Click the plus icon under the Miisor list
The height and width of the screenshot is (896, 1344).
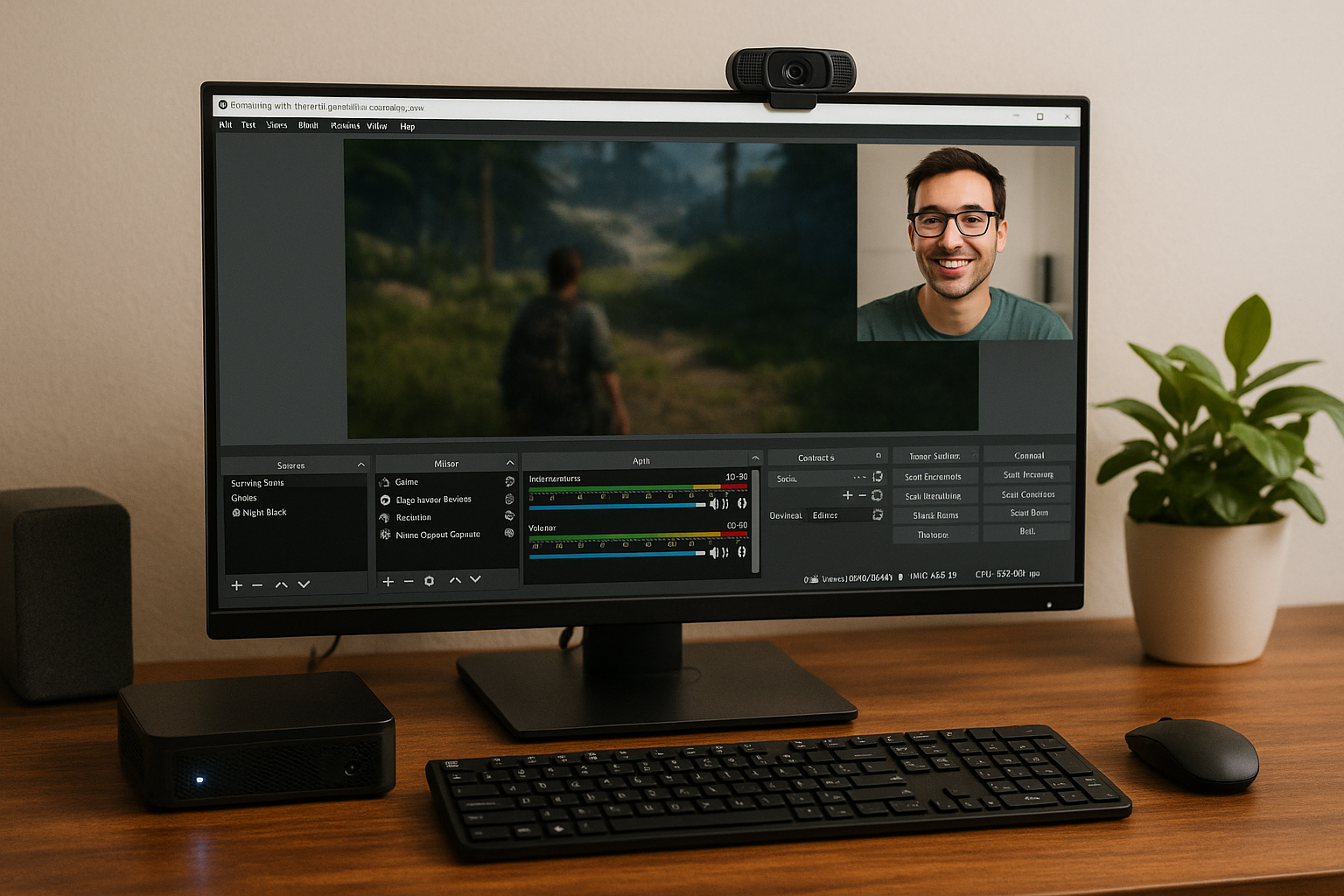coord(388,582)
